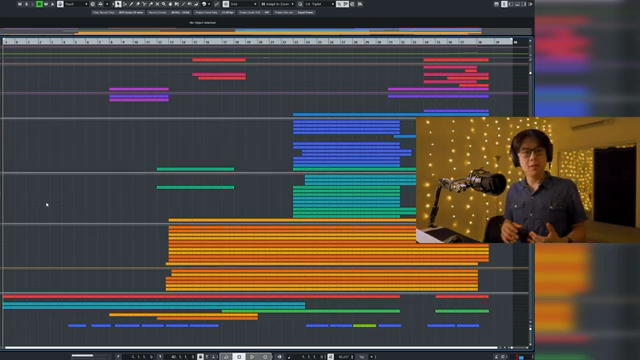Click the Quantize icon before 1/8 Triplet
This screenshot has height=360, width=640.
pos(300,4)
